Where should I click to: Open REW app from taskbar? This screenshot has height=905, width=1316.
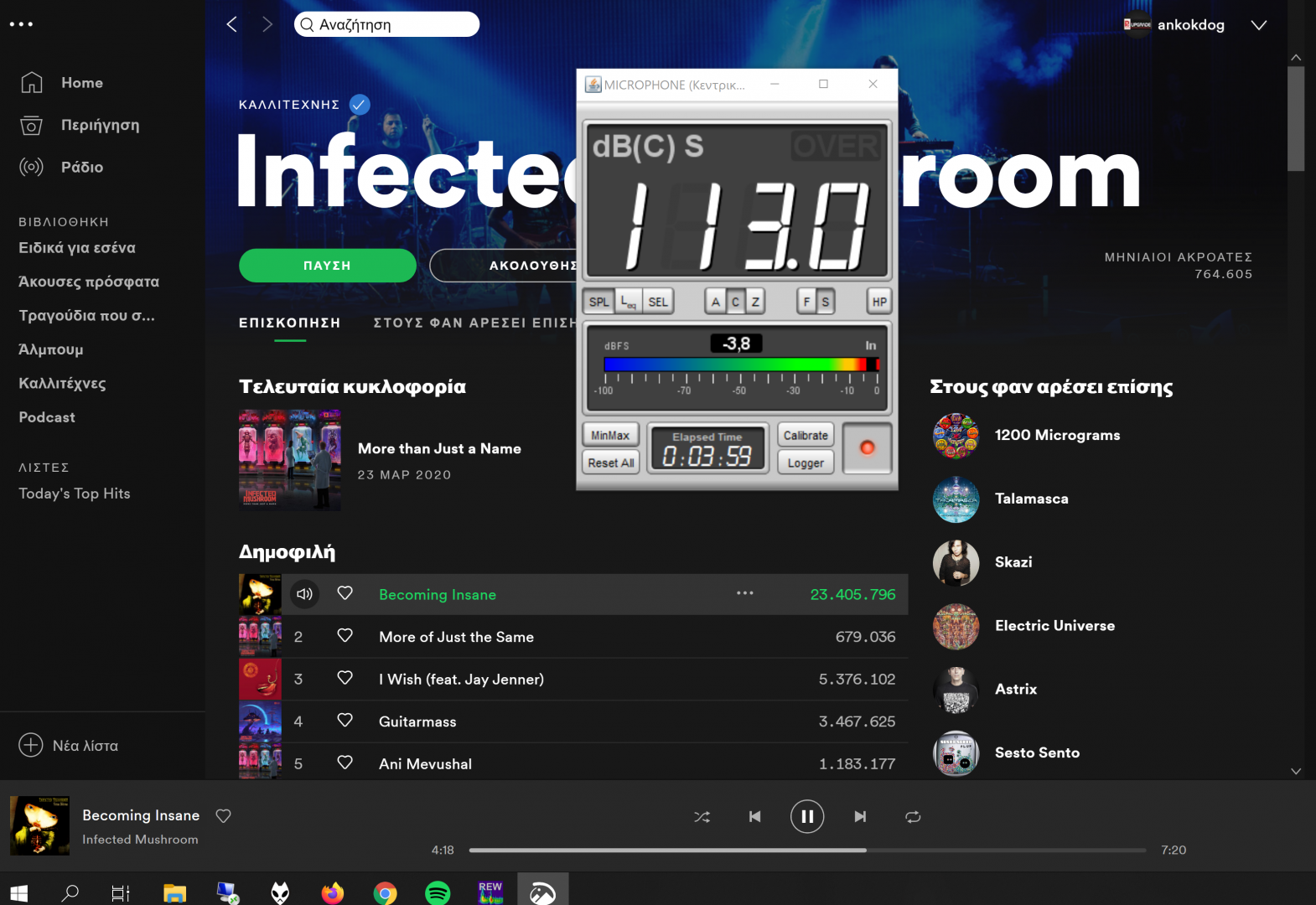pos(490,892)
